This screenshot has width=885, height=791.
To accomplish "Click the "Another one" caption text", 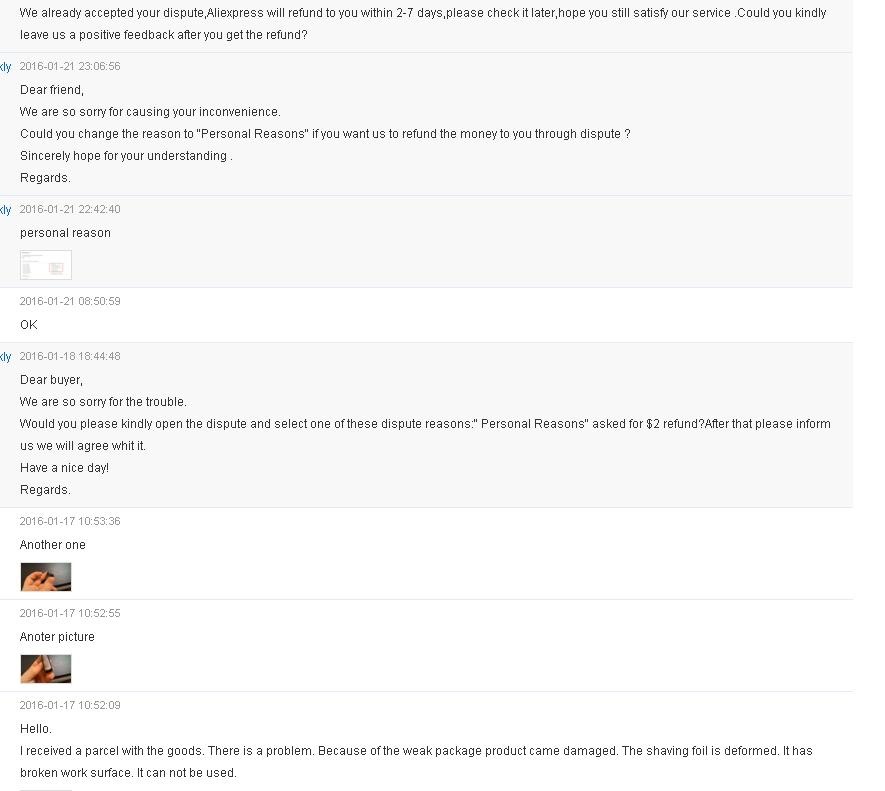I will [52, 545].
